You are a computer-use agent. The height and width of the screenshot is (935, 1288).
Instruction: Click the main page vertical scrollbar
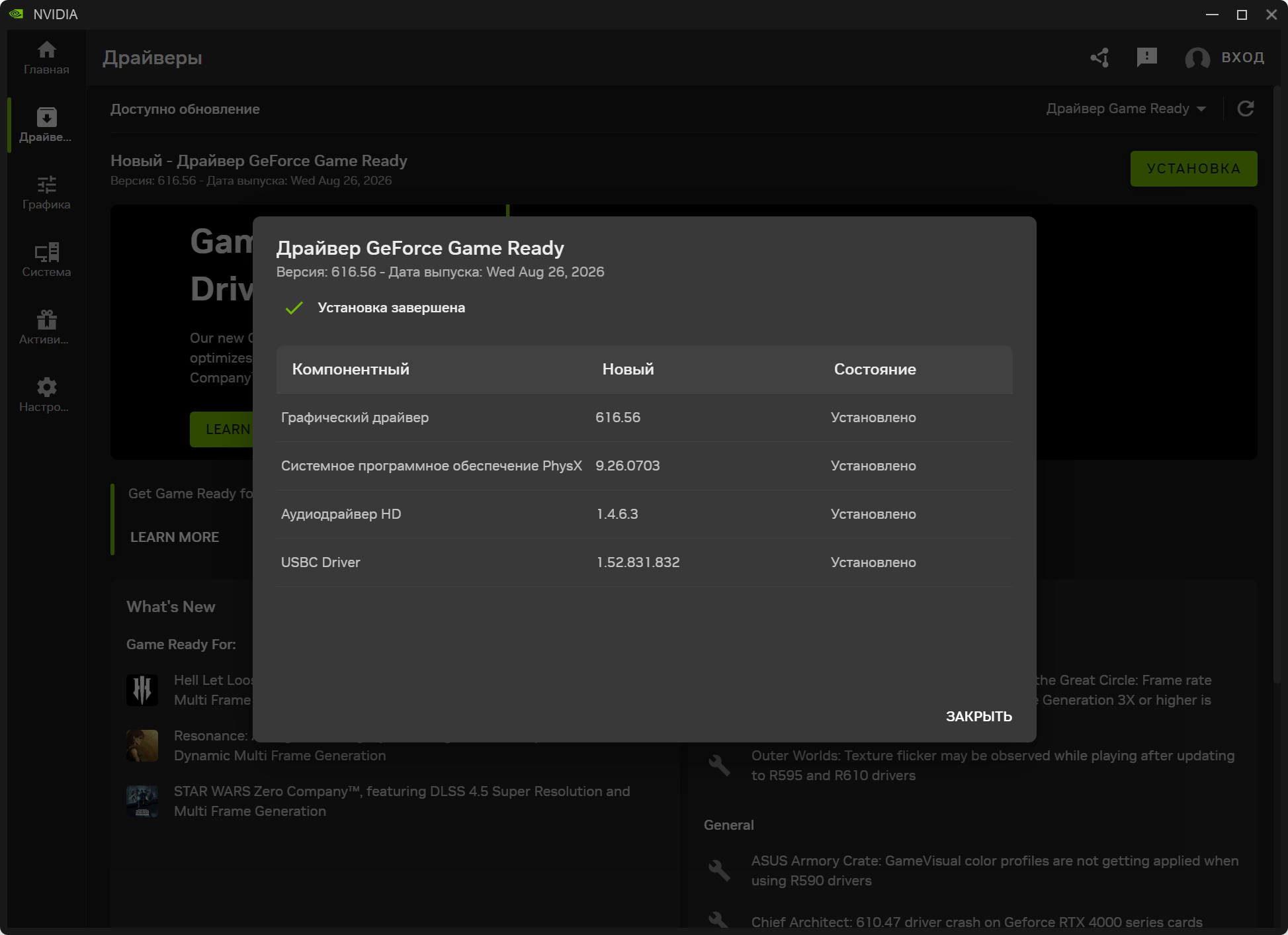pos(1277,384)
